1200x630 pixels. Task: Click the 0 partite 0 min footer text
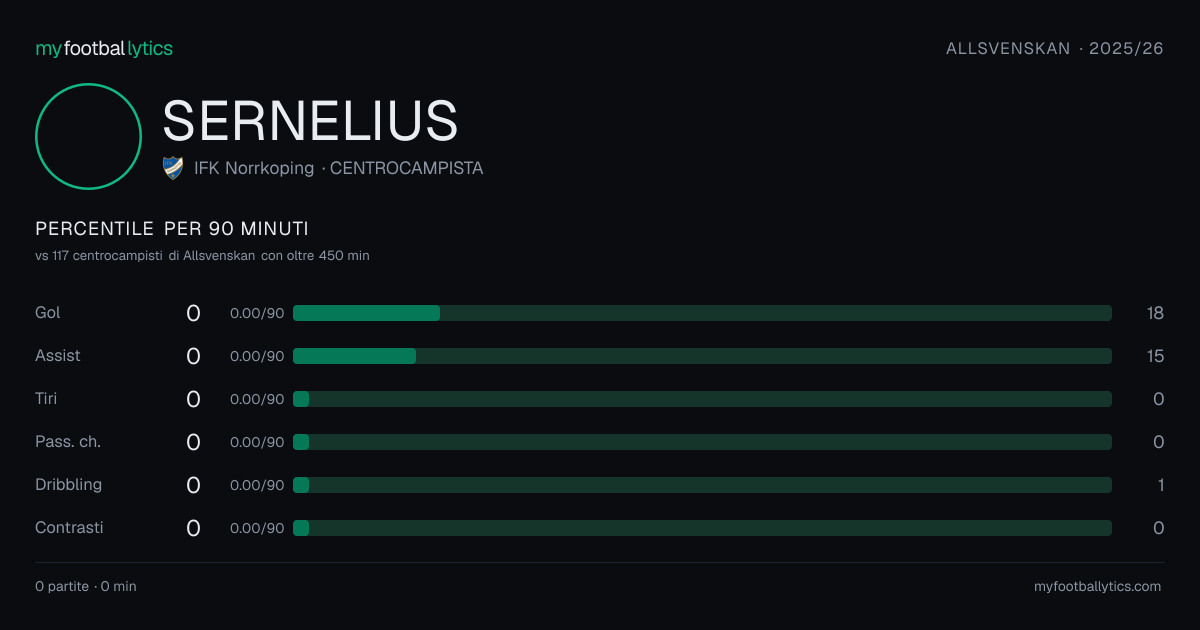(x=86, y=587)
